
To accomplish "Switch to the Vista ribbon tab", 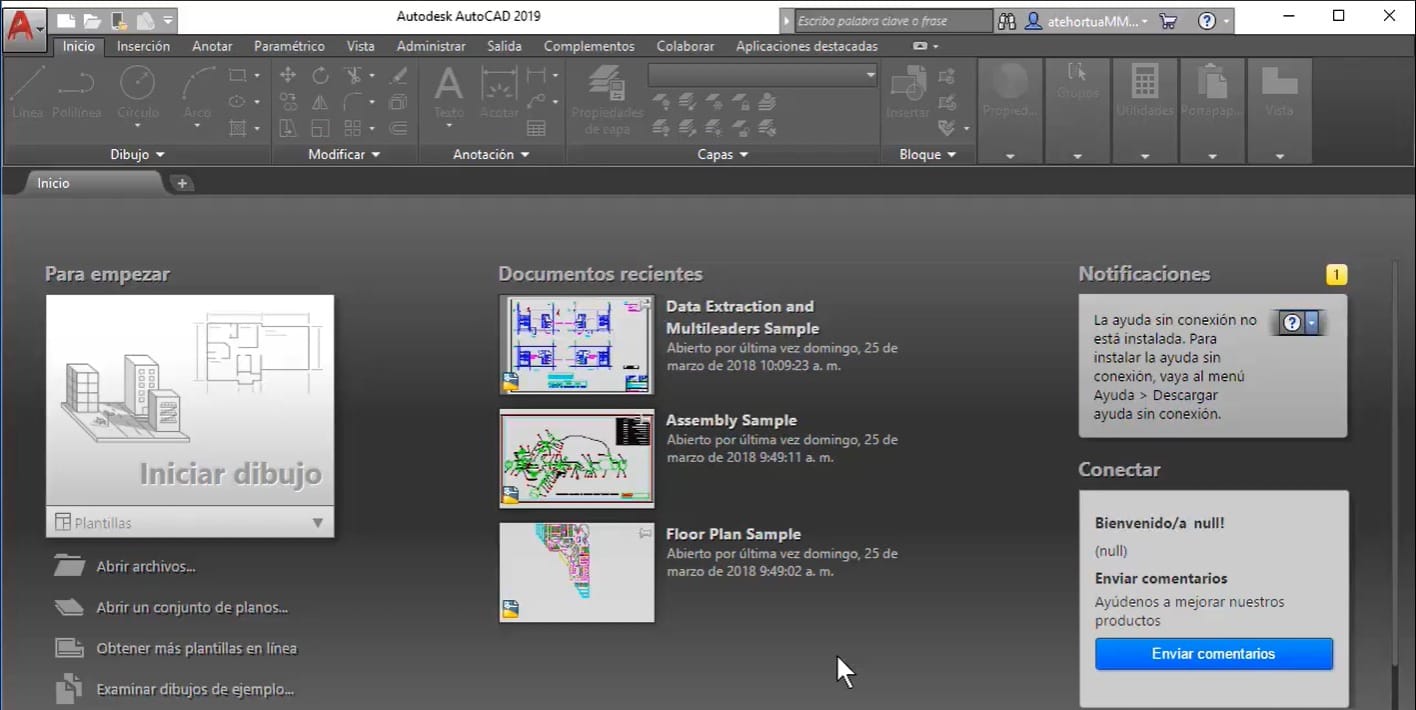I will tap(360, 46).
